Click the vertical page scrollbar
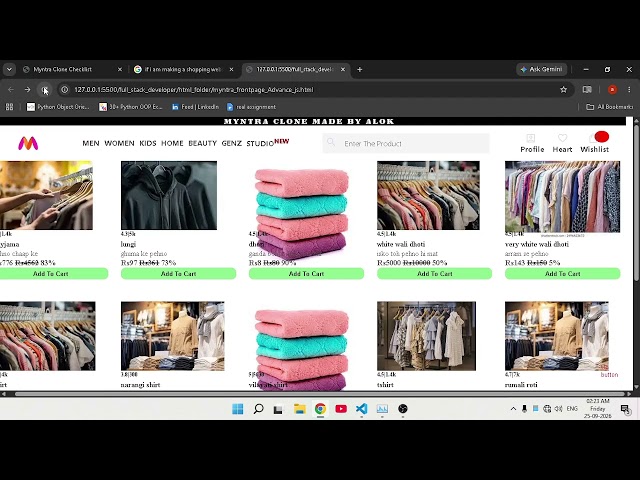Image resolution: width=640 pixels, height=480 pixels. coord(636,203)
